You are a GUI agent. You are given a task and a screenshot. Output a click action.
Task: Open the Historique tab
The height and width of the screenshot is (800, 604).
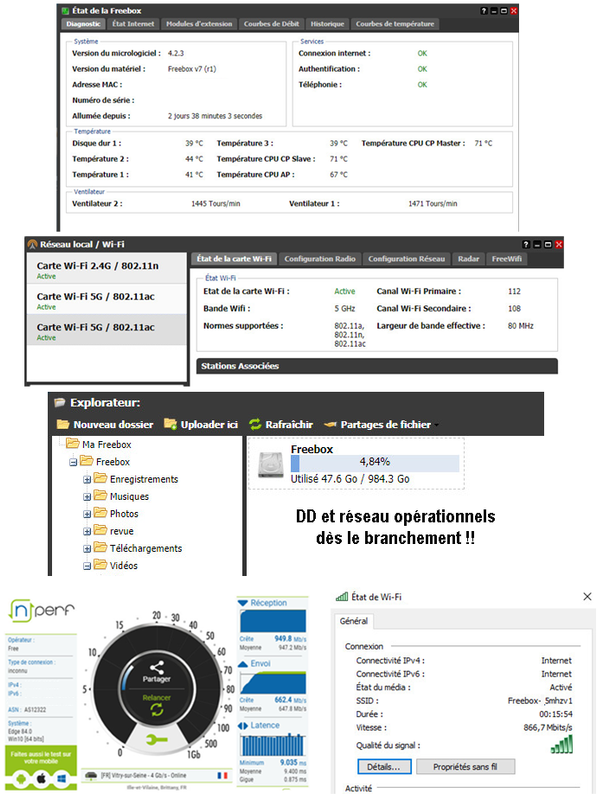(328, 24)
